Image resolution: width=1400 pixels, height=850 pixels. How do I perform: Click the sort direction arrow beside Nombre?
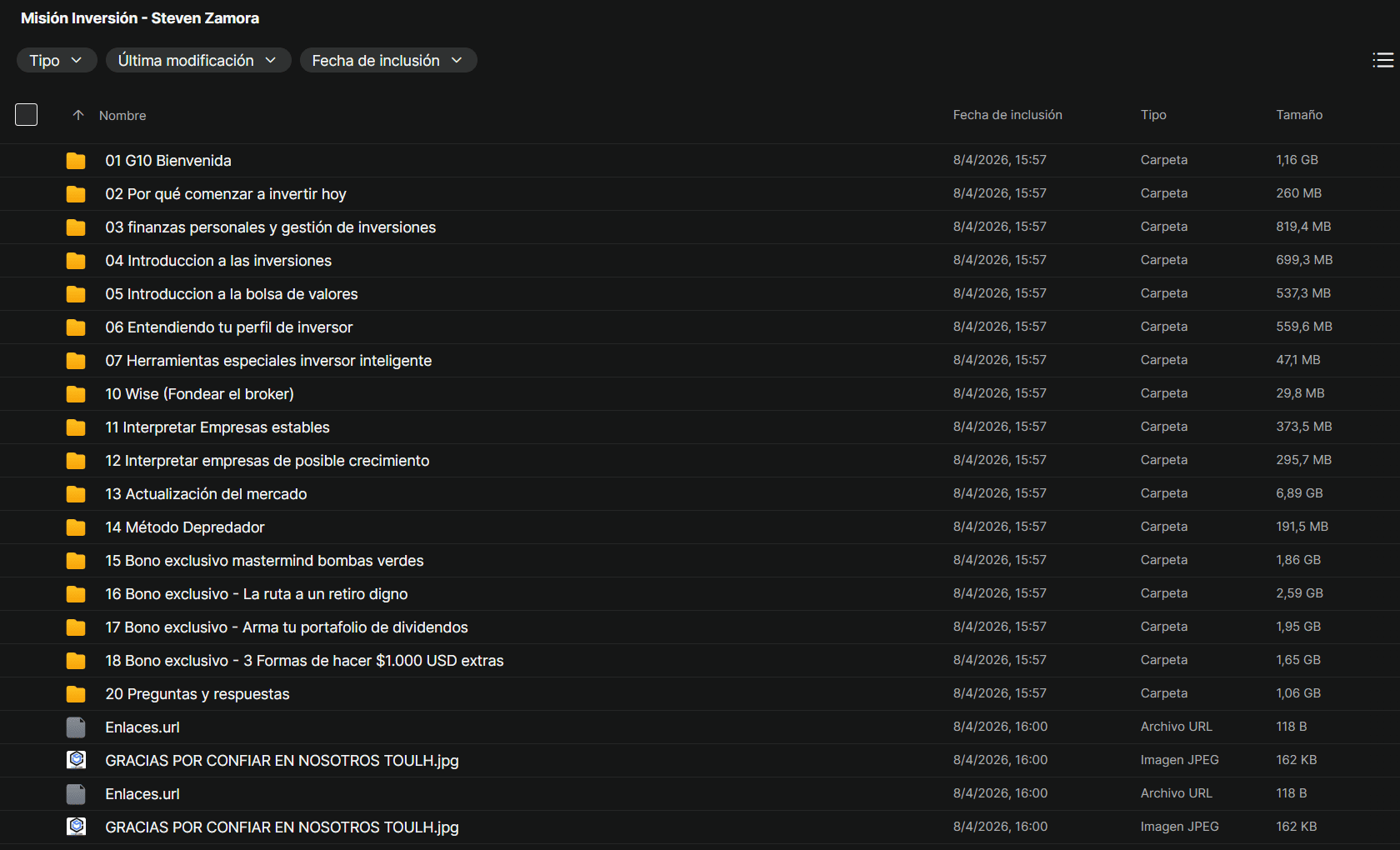tap(78, 116)
